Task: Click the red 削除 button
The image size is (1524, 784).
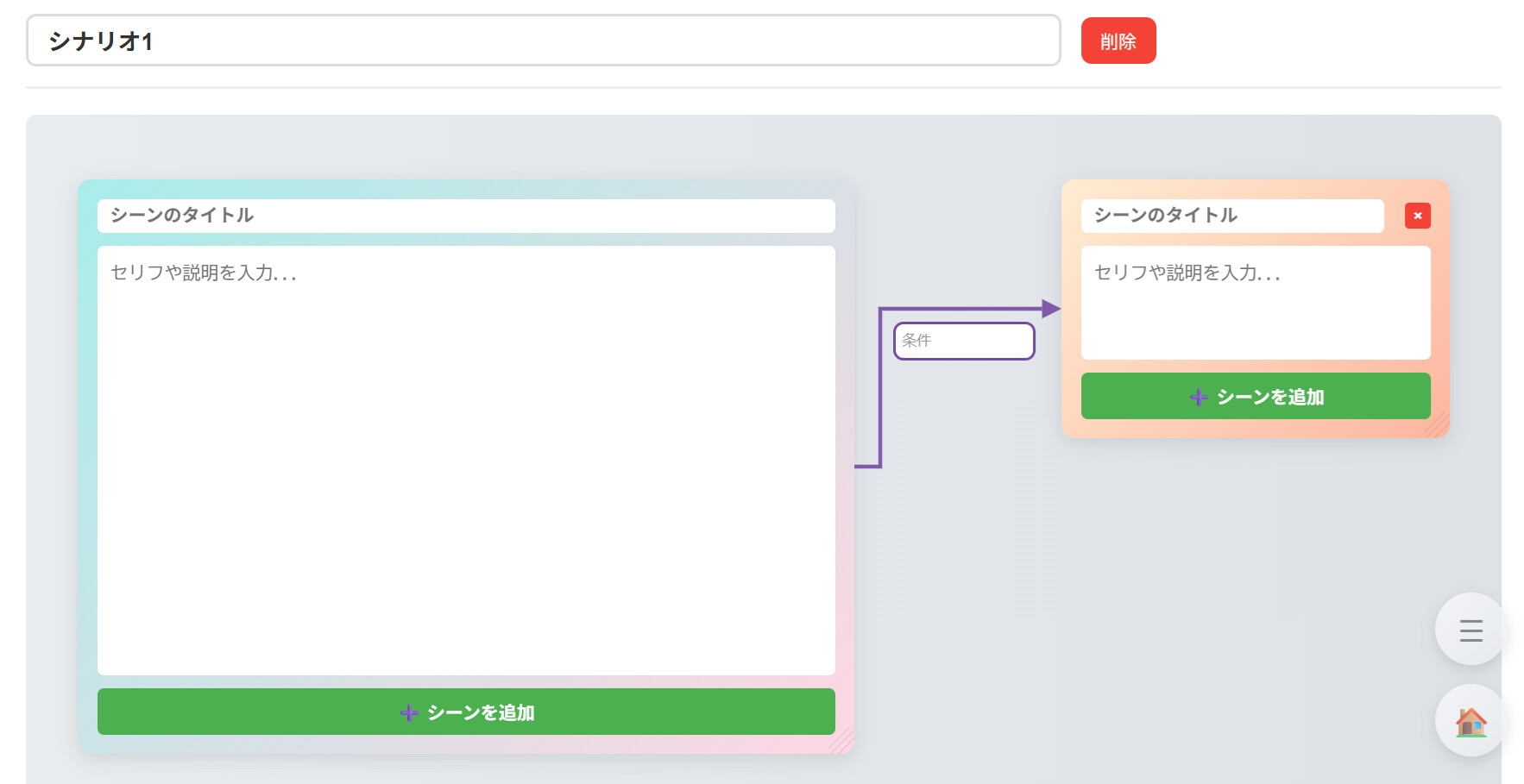Action: (x=1118, y=41)
